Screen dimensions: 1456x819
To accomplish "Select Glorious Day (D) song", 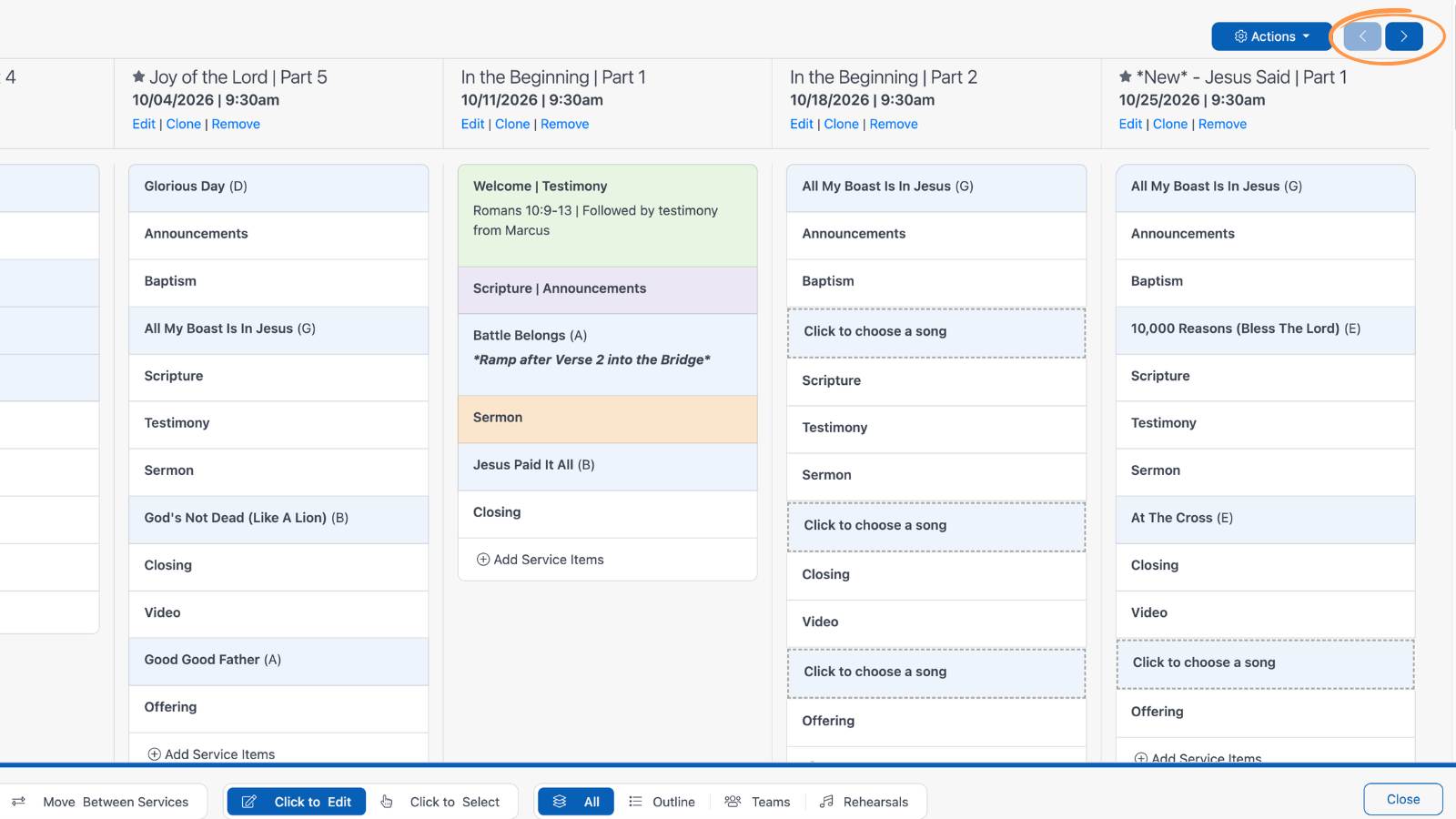I will pyautogui.click(x=278, y=187).
